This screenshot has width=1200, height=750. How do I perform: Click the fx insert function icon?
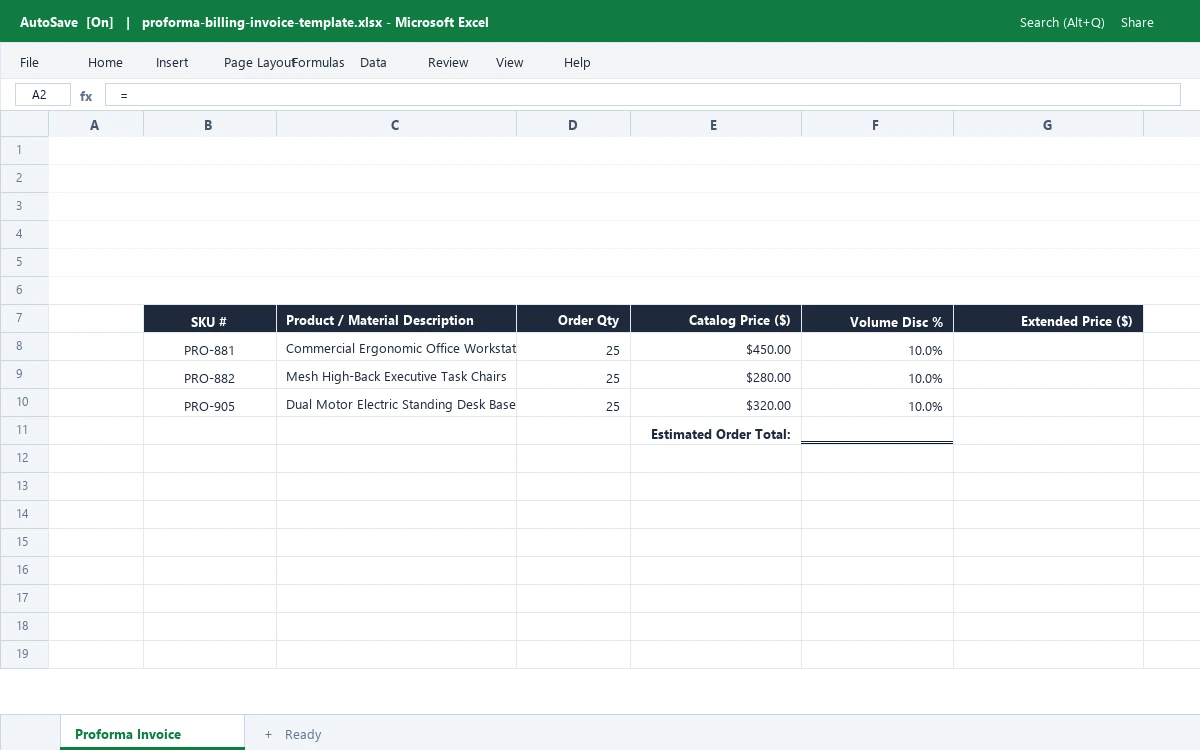86,96
